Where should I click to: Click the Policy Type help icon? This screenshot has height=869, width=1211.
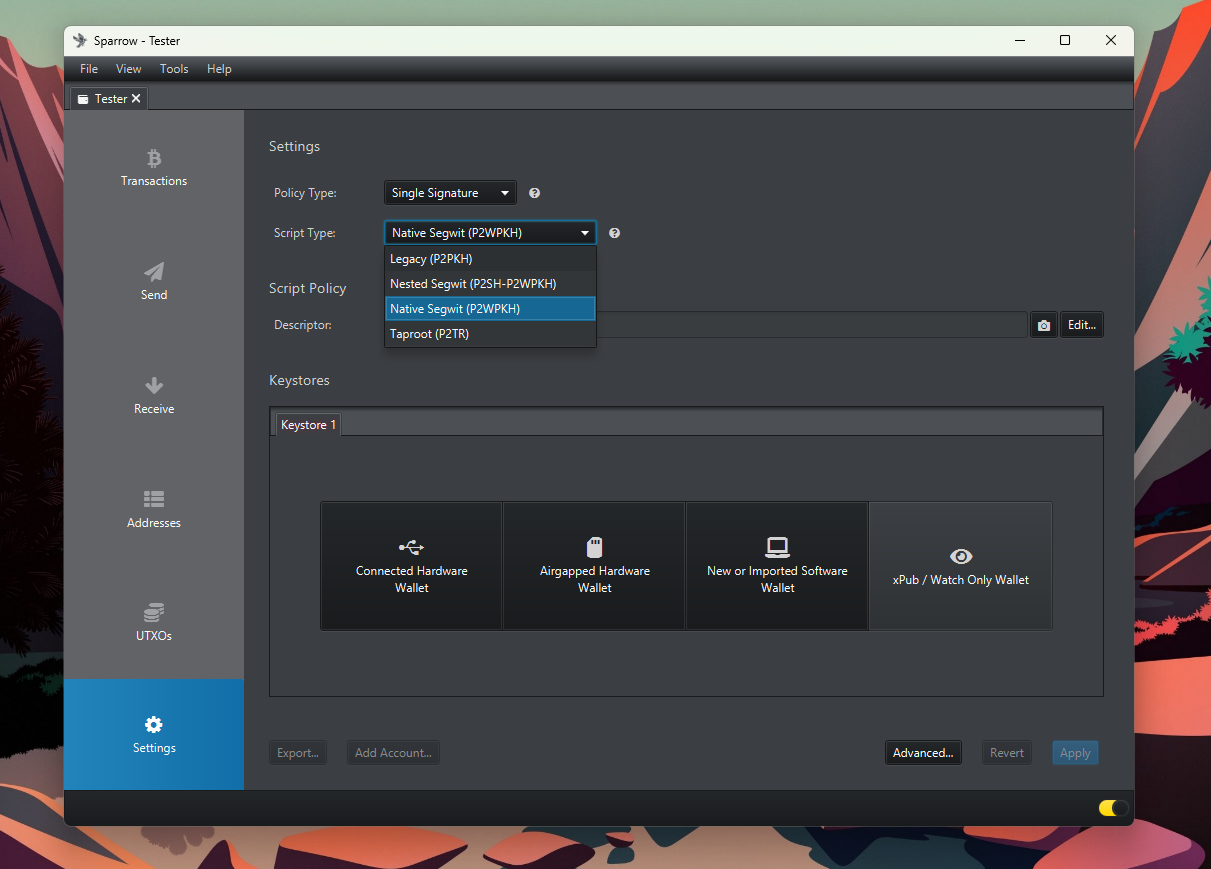tap(535, 193)
